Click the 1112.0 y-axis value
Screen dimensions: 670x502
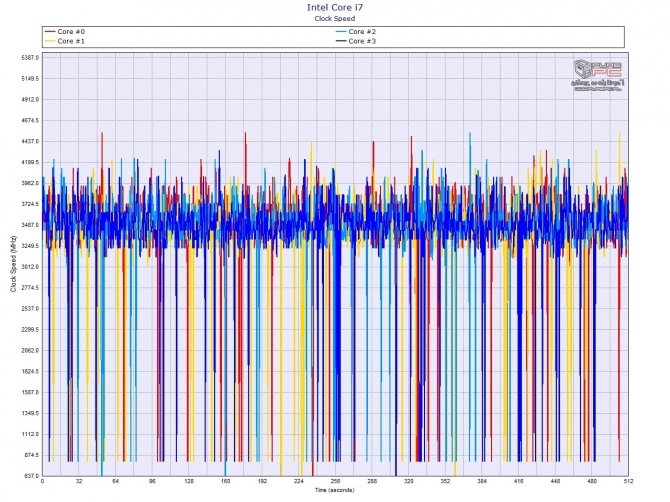pyautogui.click(x=30, y=434)
